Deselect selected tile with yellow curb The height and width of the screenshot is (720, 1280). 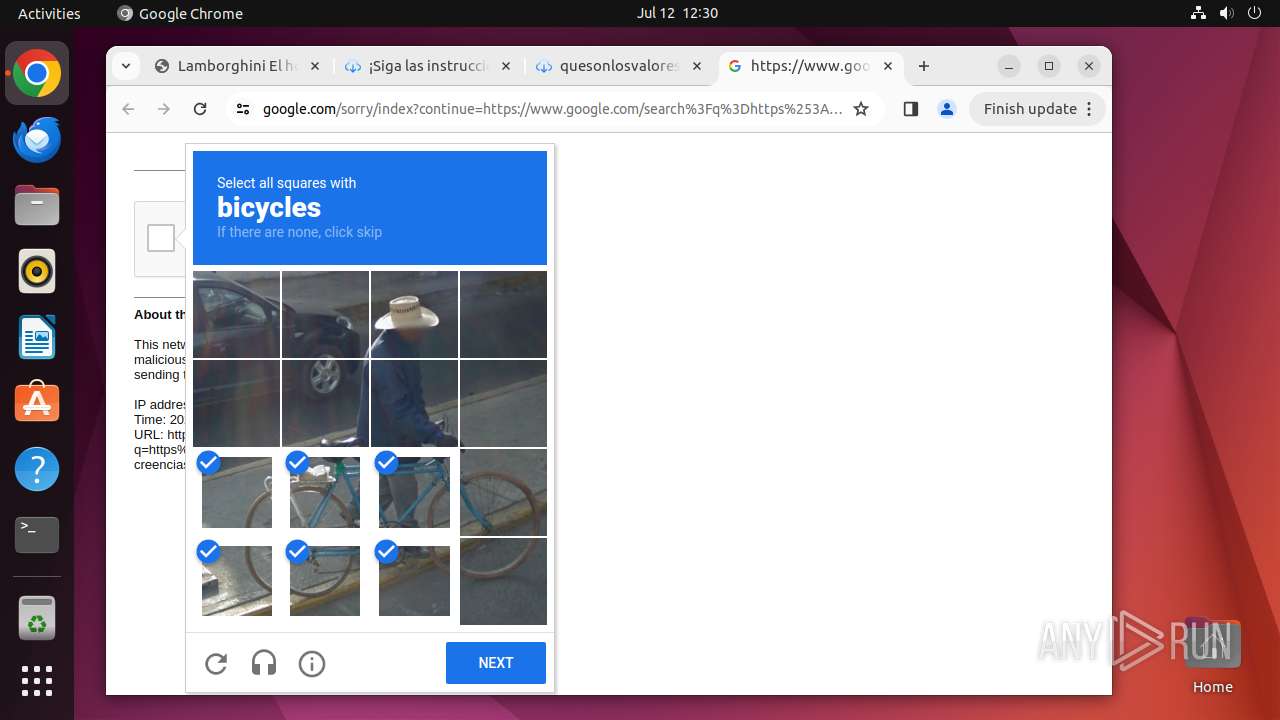(x=414, y=581)
